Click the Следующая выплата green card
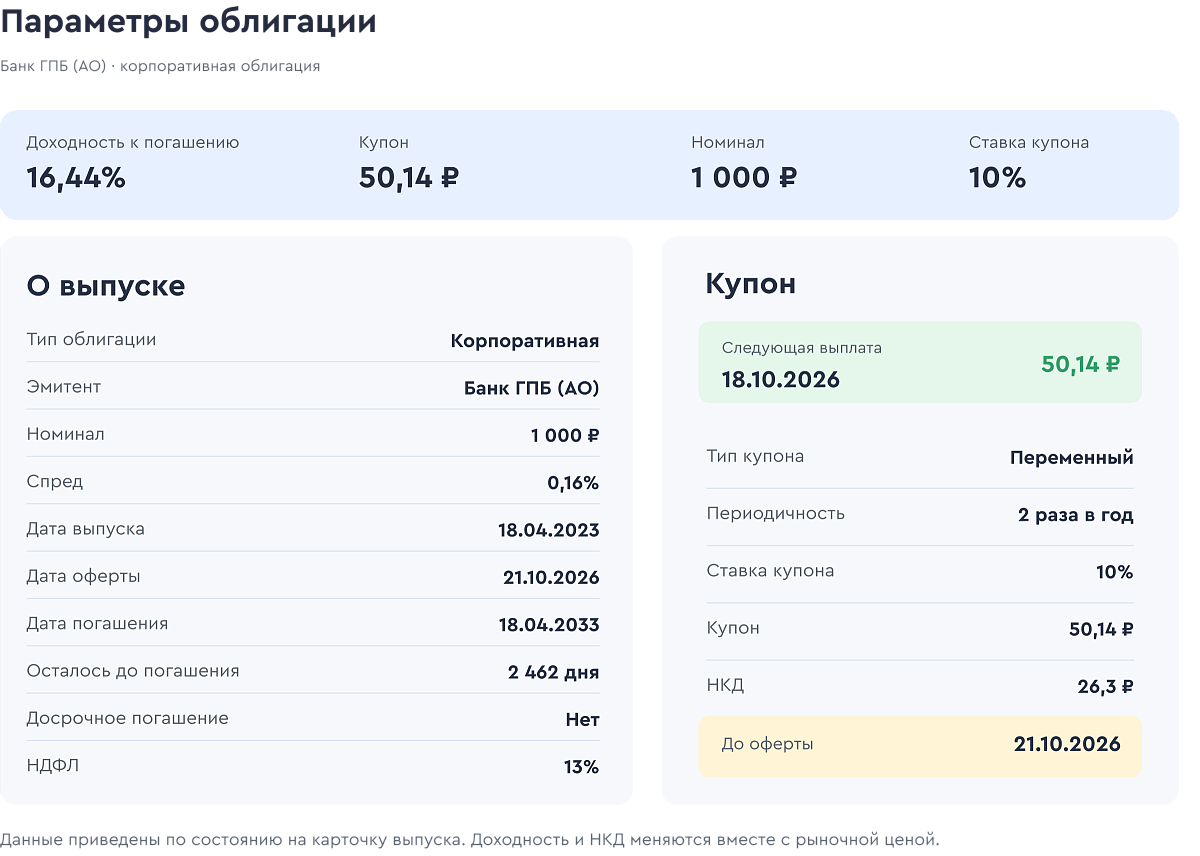Viewport: 1200px width, 856px height. pyautogui.click(x=920, y=362)
